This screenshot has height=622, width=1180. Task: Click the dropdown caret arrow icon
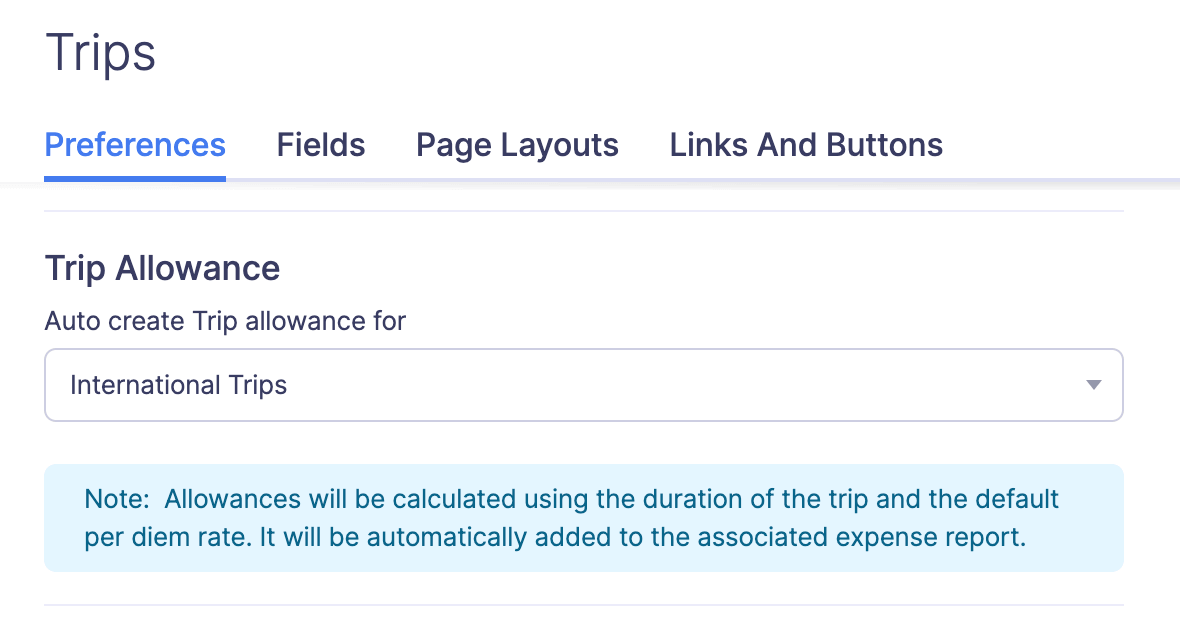coord(1093,385)
